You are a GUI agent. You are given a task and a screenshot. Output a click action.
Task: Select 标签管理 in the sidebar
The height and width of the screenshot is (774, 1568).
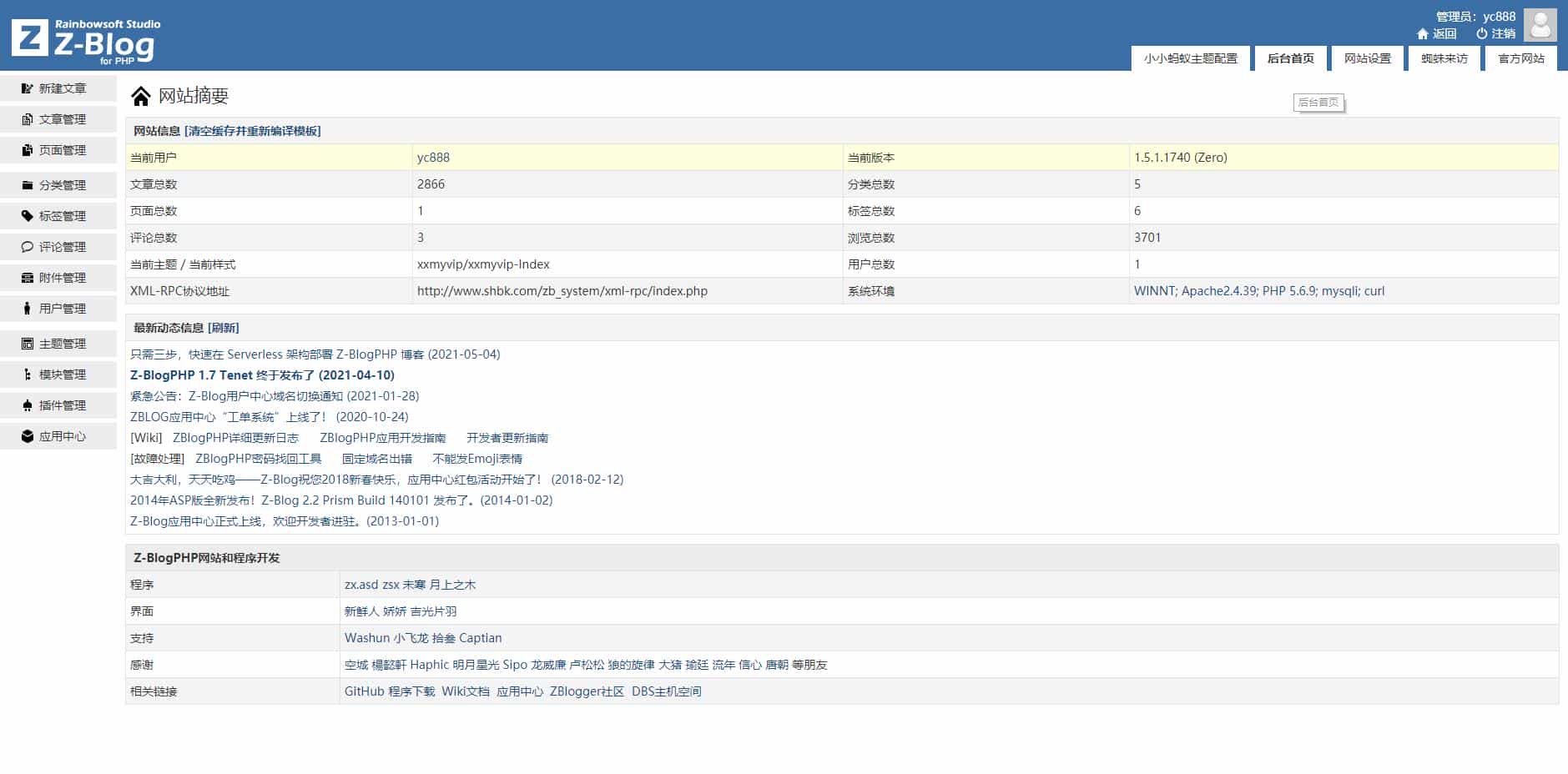tap(58, 216)
